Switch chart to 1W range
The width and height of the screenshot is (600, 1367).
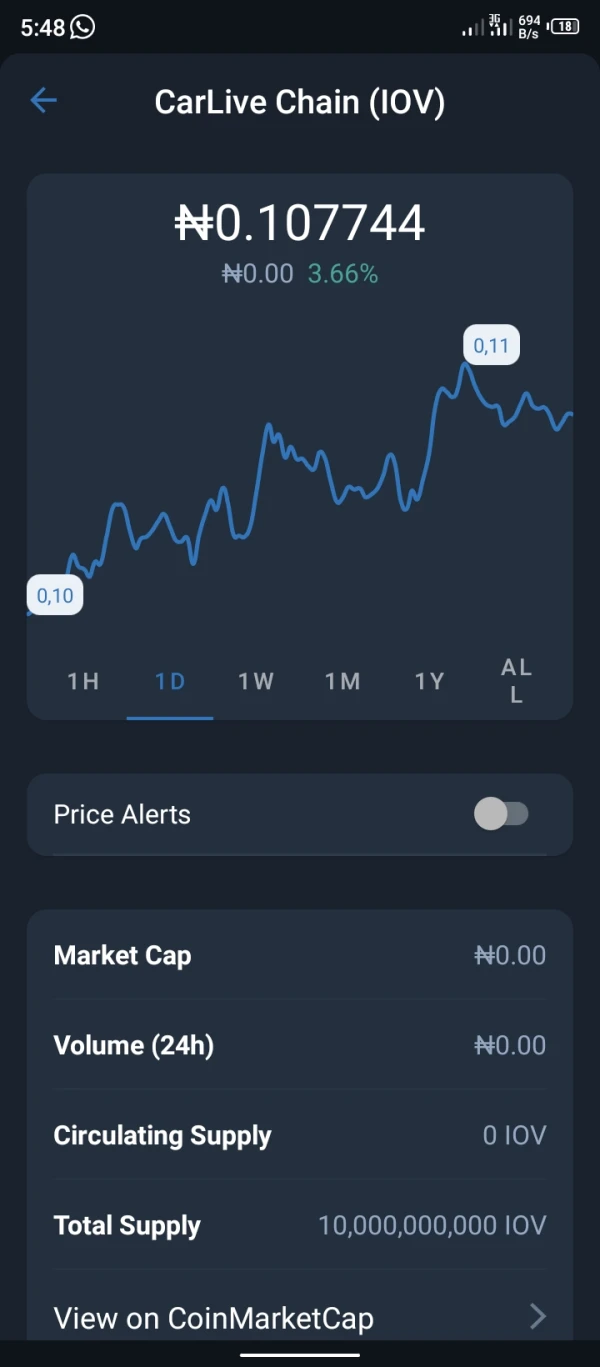pyautogui.click(x=256, y=682)
